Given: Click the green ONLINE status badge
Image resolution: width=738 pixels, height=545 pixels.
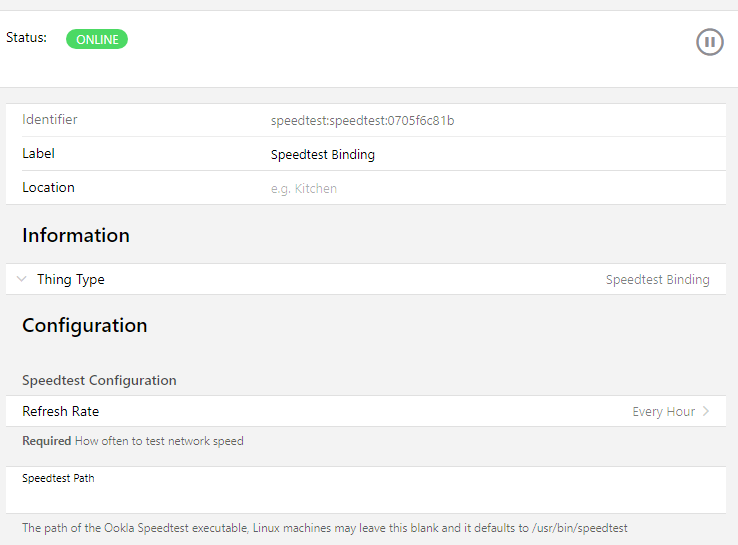Looking at the screenshot, I should (97, 40).
